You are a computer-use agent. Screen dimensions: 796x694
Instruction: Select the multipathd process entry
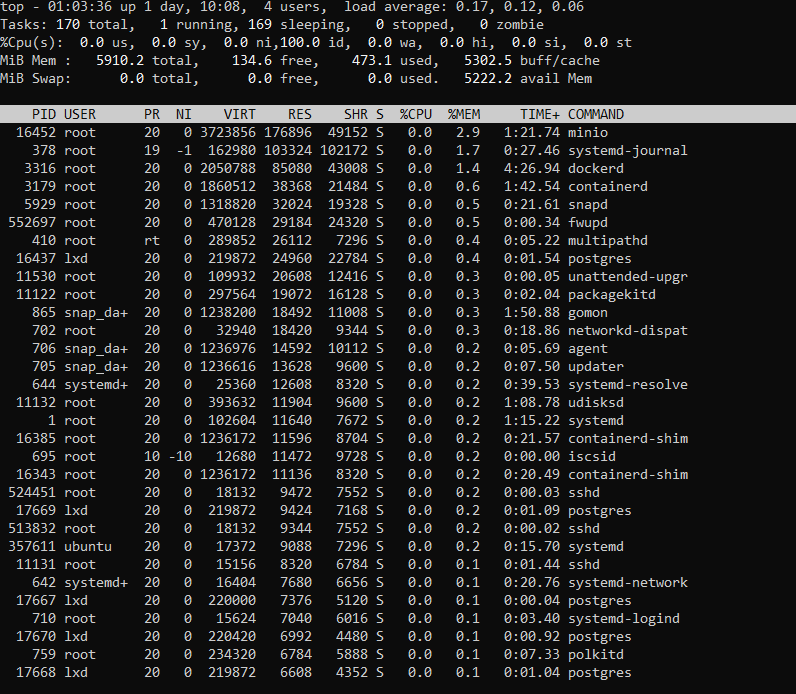tap(608, 240)
